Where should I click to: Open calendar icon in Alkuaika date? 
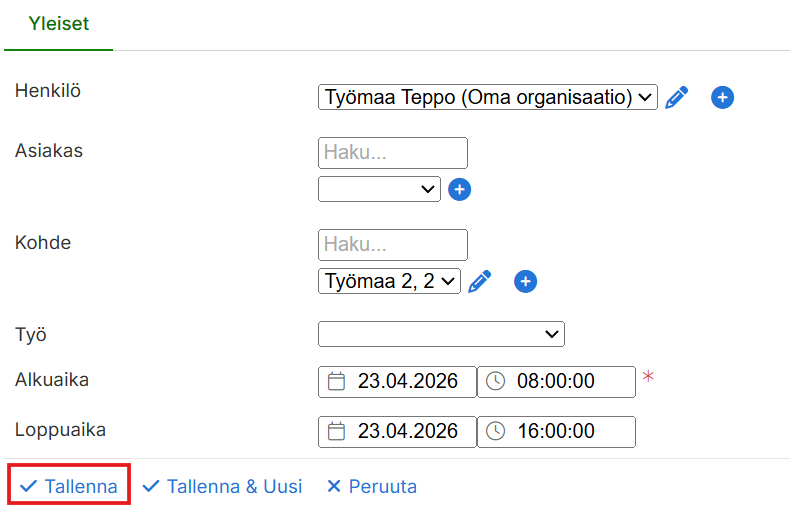tap(337, 381)
